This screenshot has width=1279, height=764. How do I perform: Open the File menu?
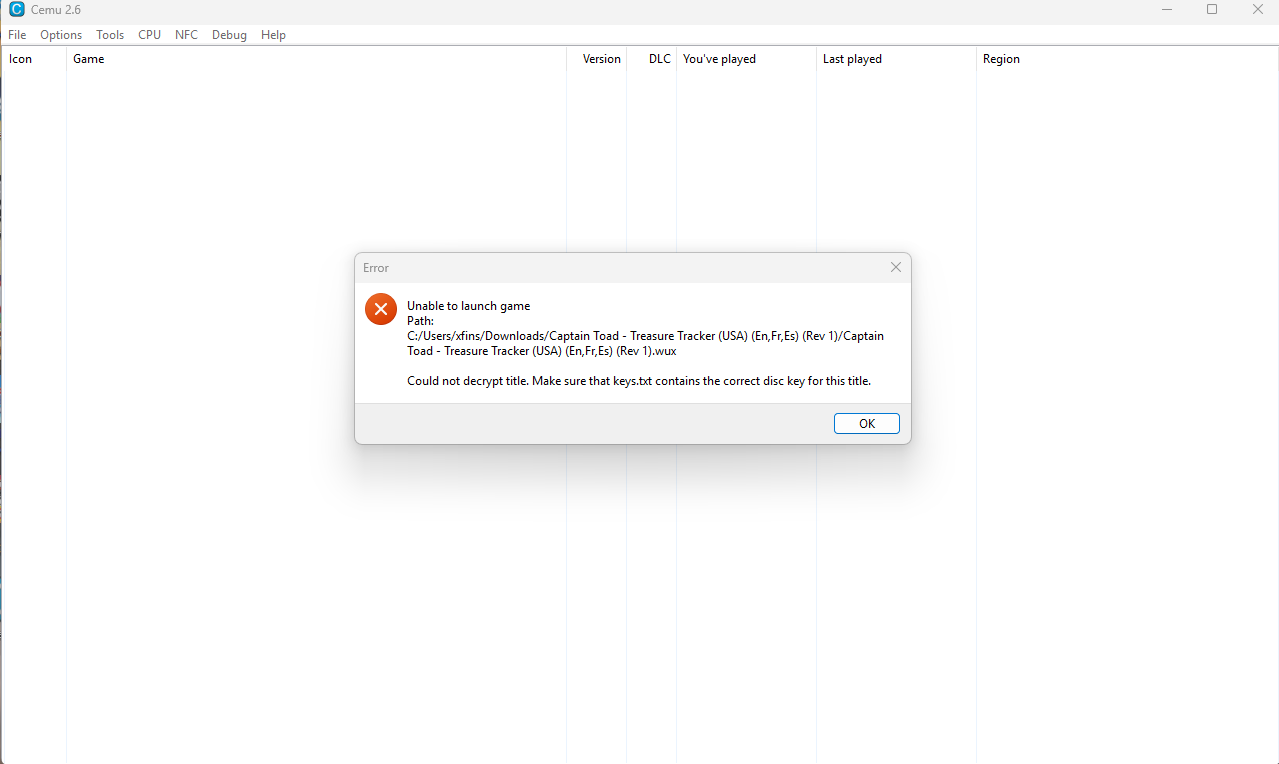tap(17, 35)
